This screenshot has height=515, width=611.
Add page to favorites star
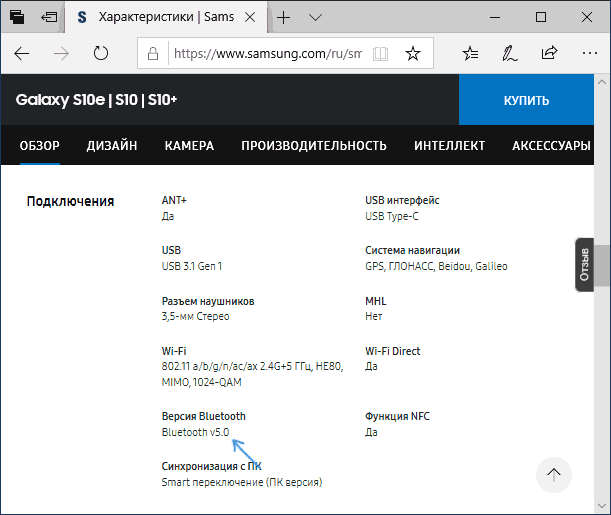[413, 53]
